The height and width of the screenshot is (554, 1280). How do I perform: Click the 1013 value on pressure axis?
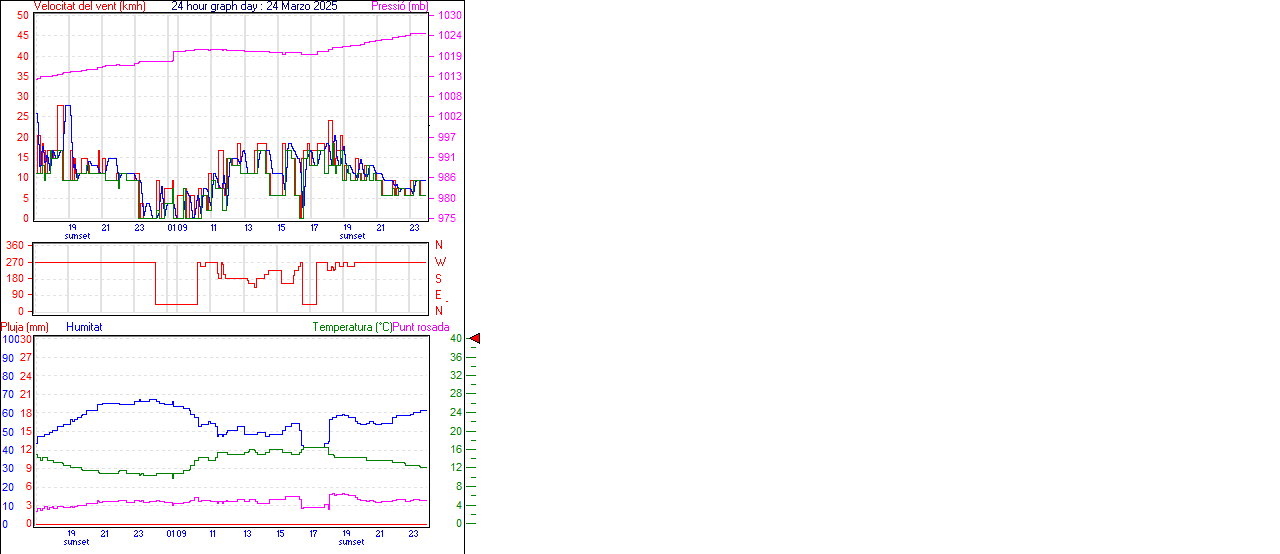pyautogui.click(x=447, y=76)
